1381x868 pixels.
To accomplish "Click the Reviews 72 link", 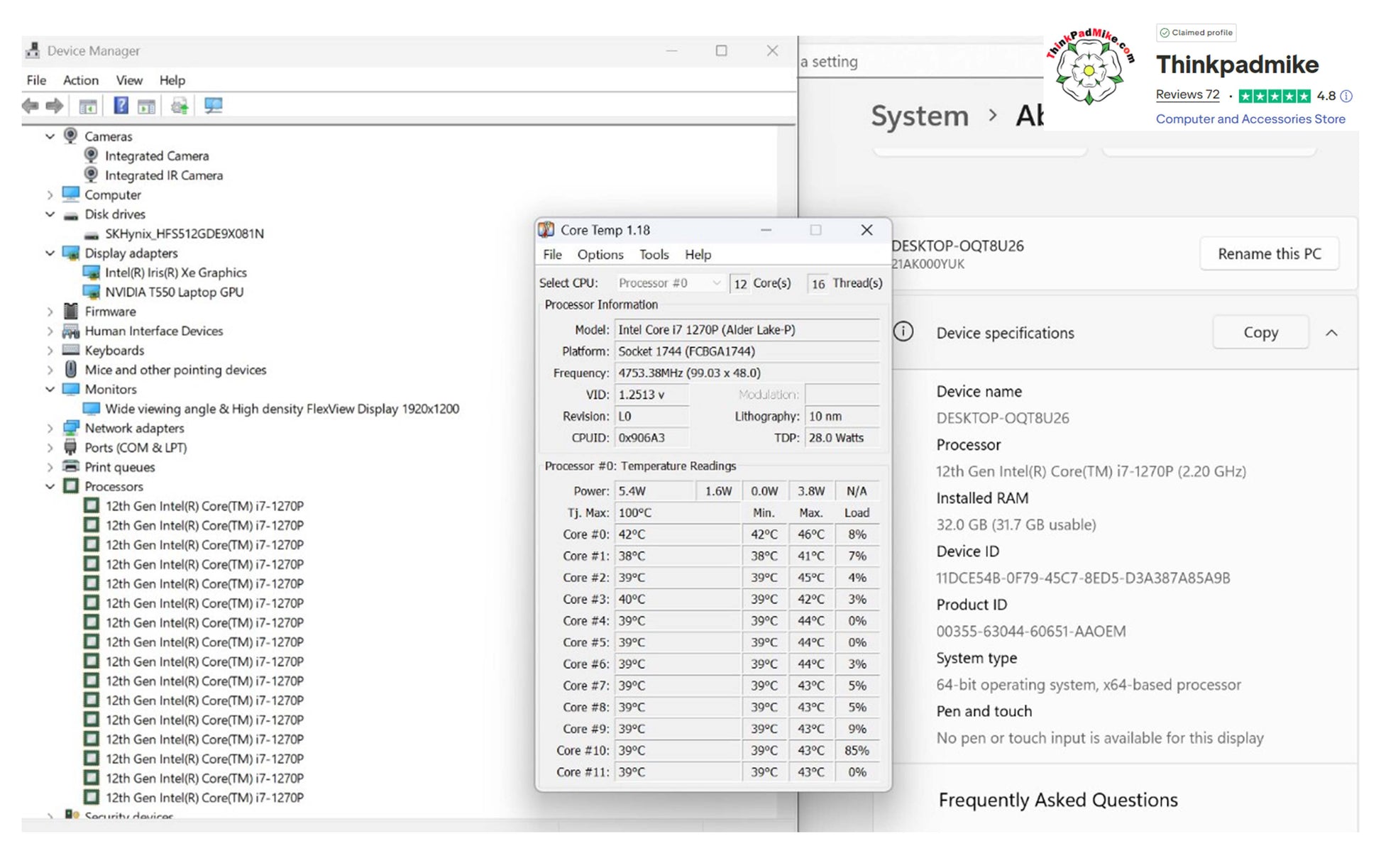I will [x=1187, y=95].
